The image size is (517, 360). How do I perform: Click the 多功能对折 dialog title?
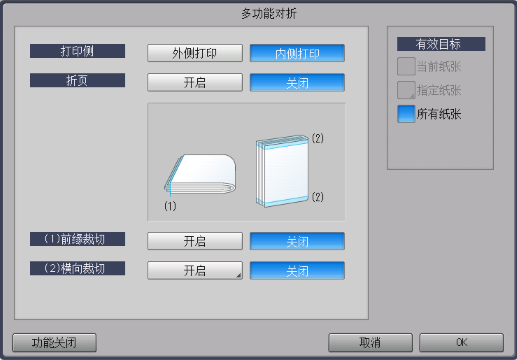(269, 14)
